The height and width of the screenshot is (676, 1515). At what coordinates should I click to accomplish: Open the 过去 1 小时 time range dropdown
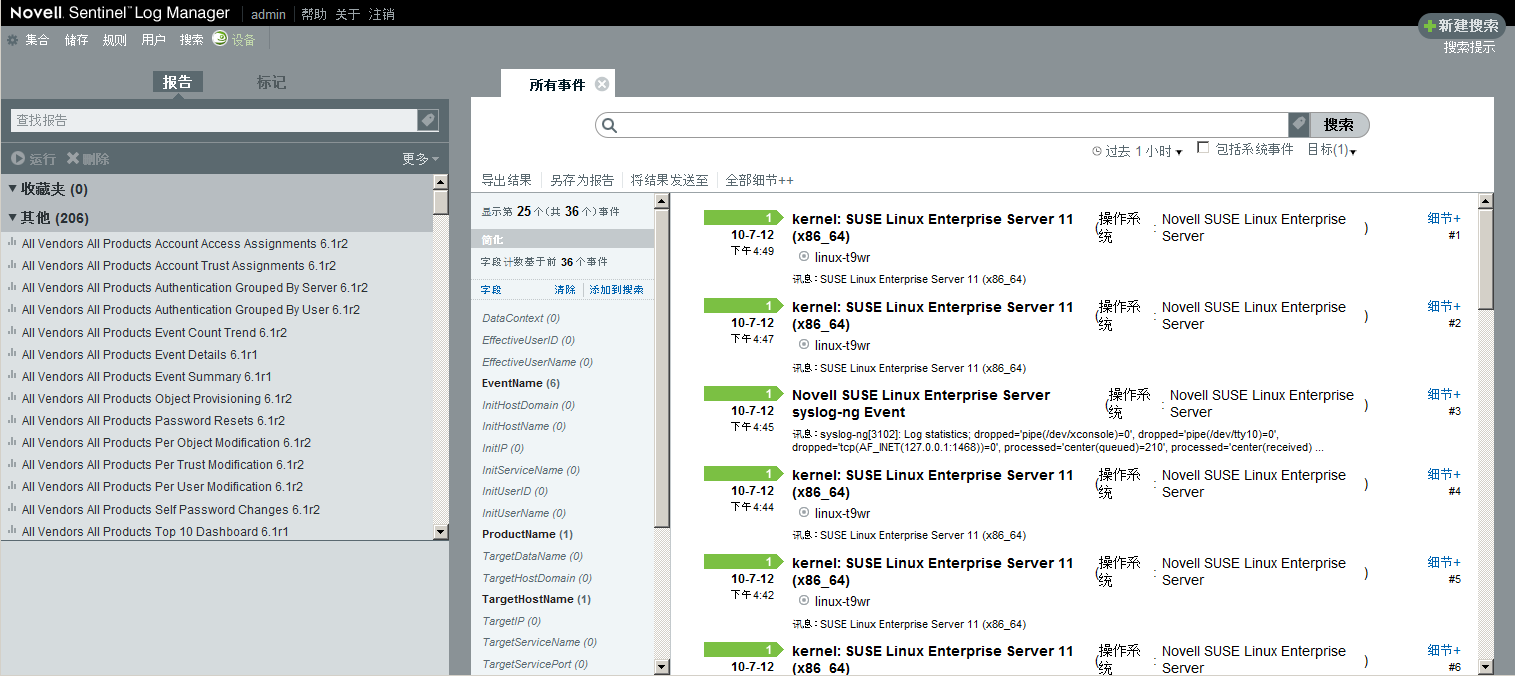pyautogui.click(x=1143, y=151)
